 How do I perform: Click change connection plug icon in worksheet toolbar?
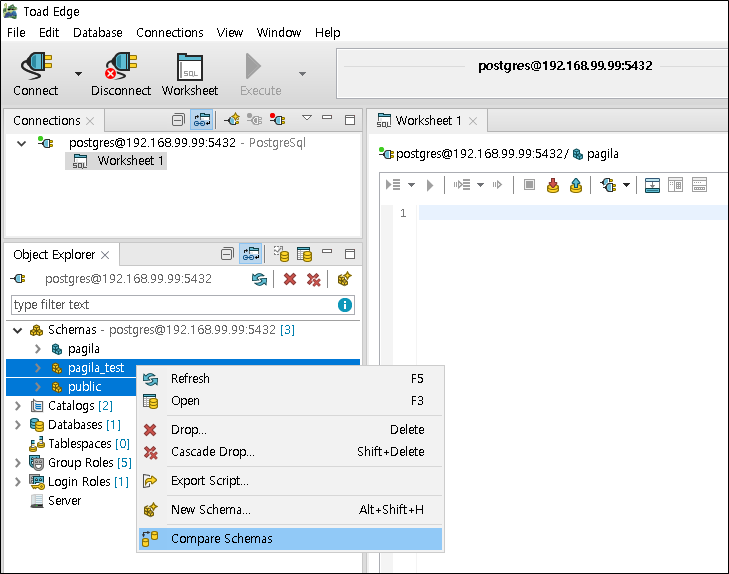[x=608, y=185]
